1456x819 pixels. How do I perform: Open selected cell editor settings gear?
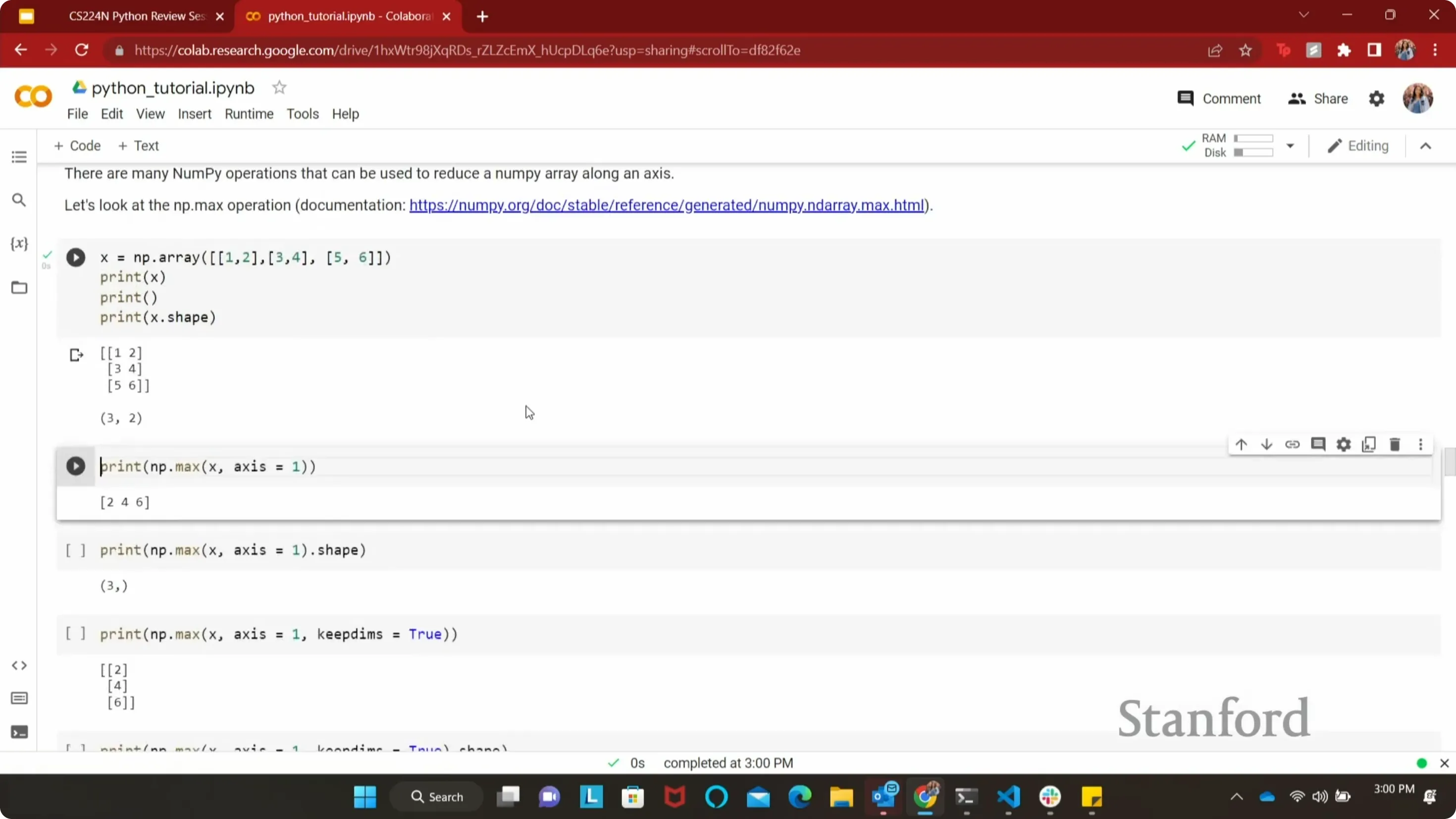[x=1344, y=444]
